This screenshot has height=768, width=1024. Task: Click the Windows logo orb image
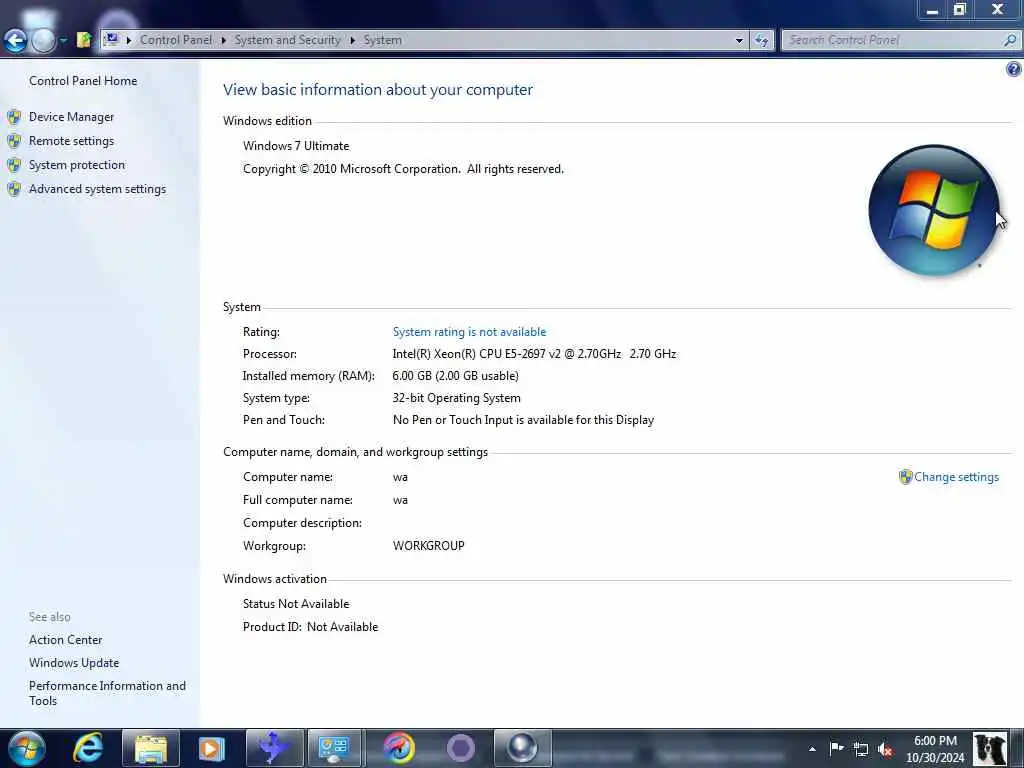click(934, 210)
